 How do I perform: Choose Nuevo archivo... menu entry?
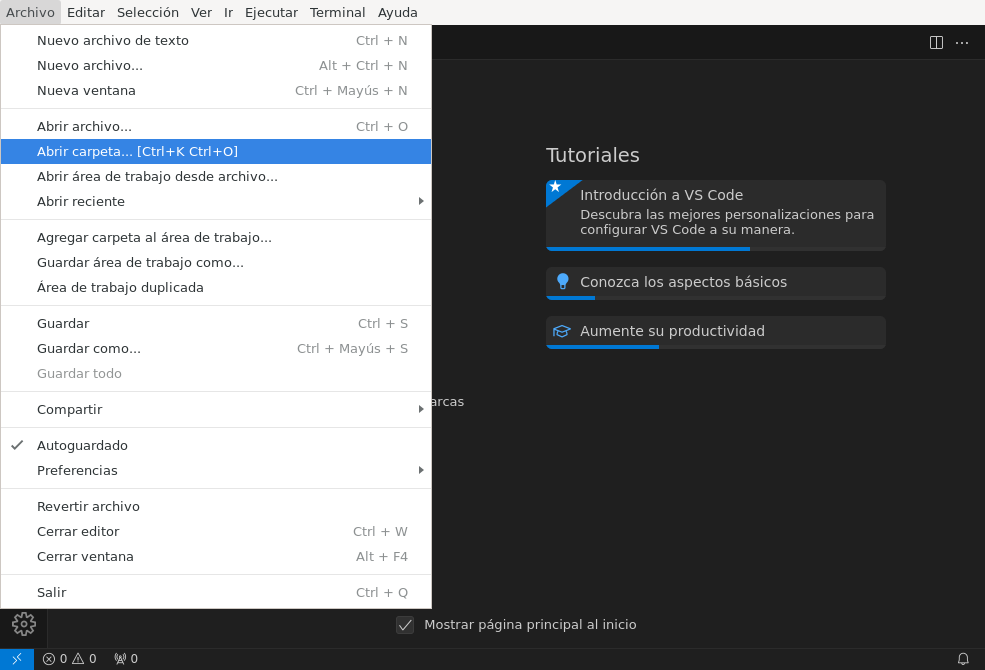(216, 65)
